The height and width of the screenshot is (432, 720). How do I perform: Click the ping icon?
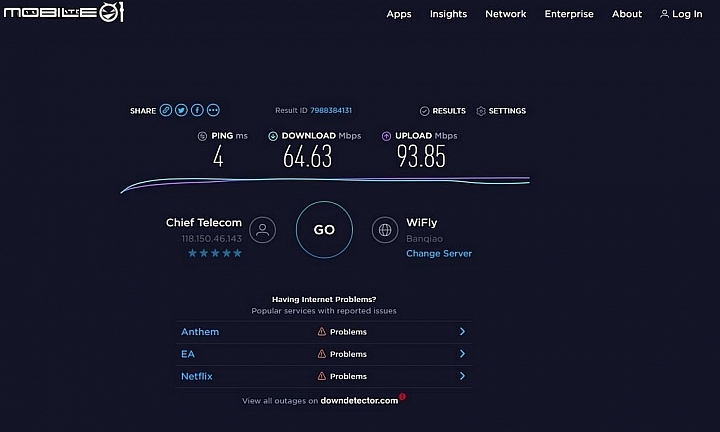[x=202, y=136]
